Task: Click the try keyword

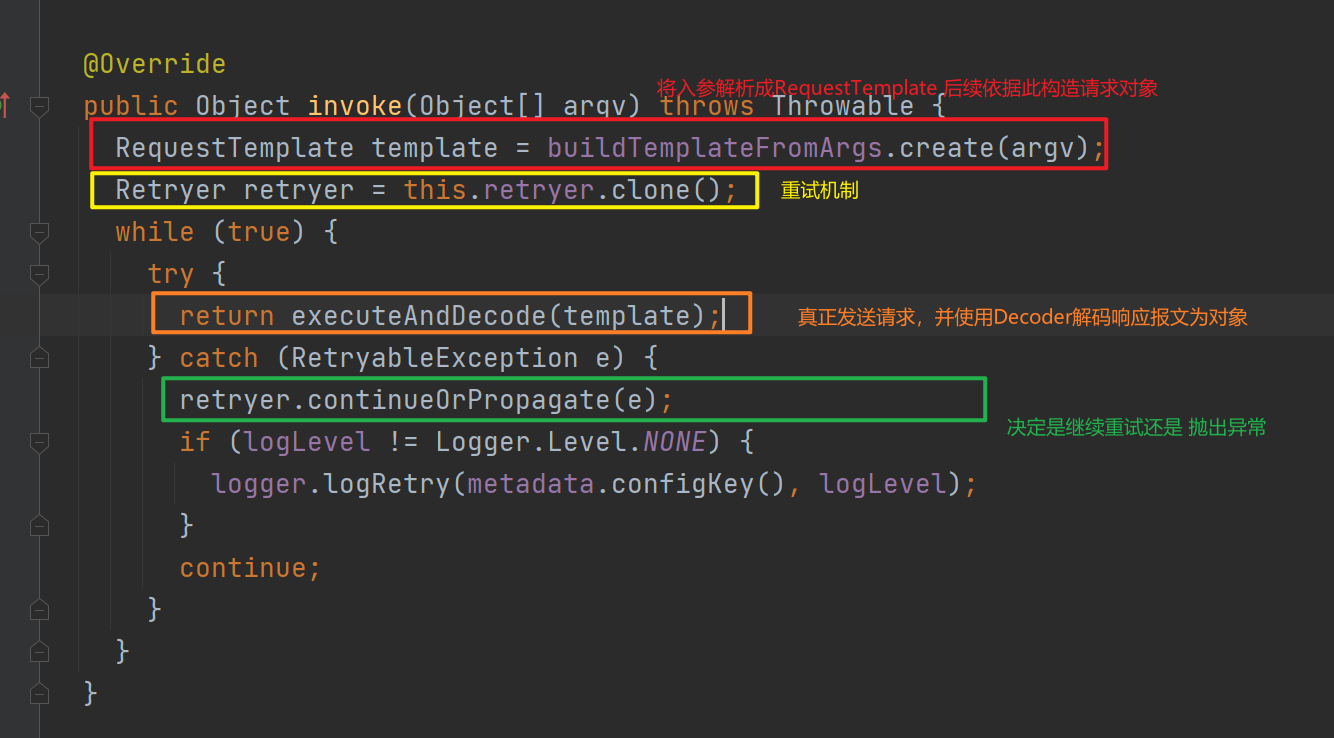Action: coord(171,275)
